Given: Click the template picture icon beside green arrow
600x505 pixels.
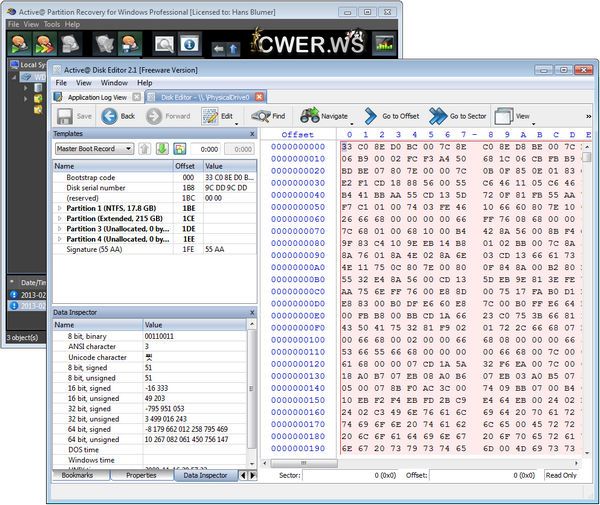Looking at the screenshot, I should [180, 149].
